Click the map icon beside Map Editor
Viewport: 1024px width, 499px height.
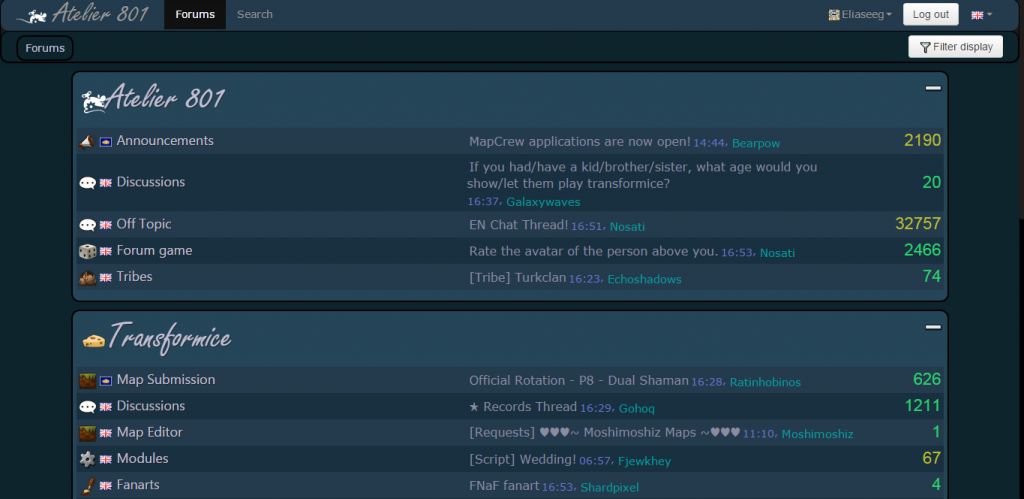[88, 432]
